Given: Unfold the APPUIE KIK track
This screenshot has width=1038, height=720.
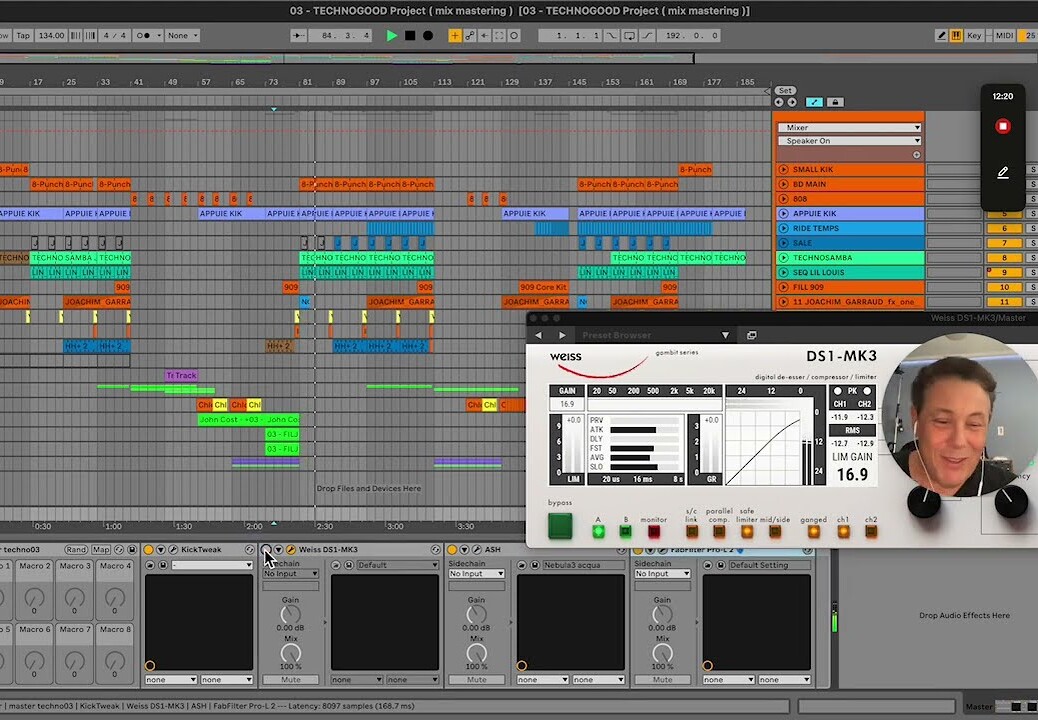Looking at the screenshot, I should [x=784, y=214].
